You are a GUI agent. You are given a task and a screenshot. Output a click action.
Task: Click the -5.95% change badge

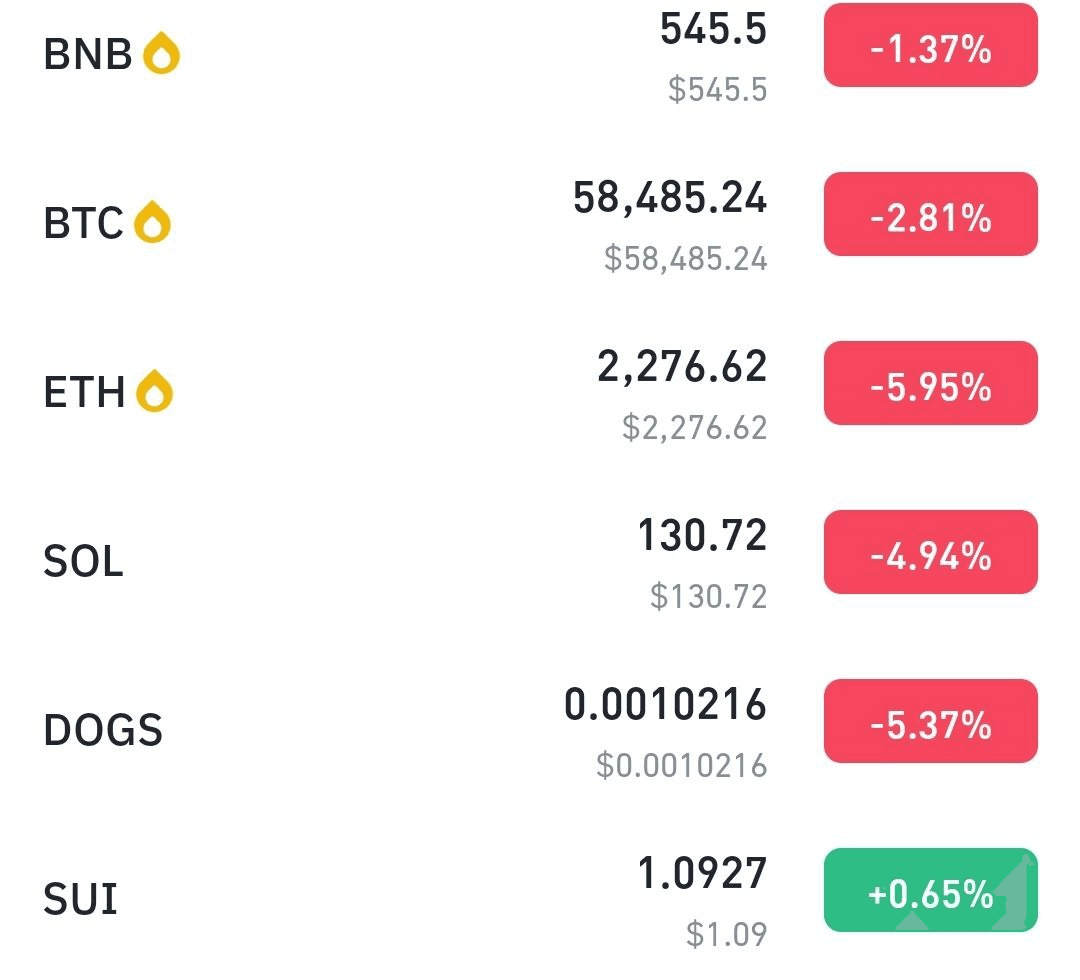pos(931,383)
